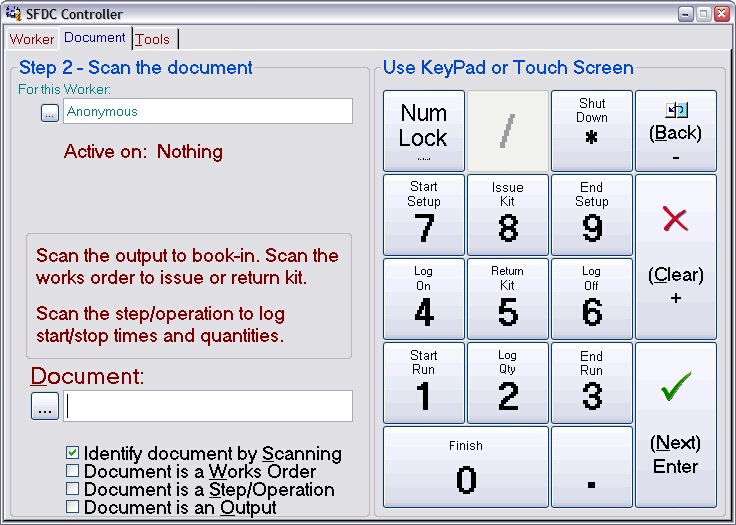Click the Shut Down asterisk key
This screenshot has width=736, height=525.
point(591,131)
